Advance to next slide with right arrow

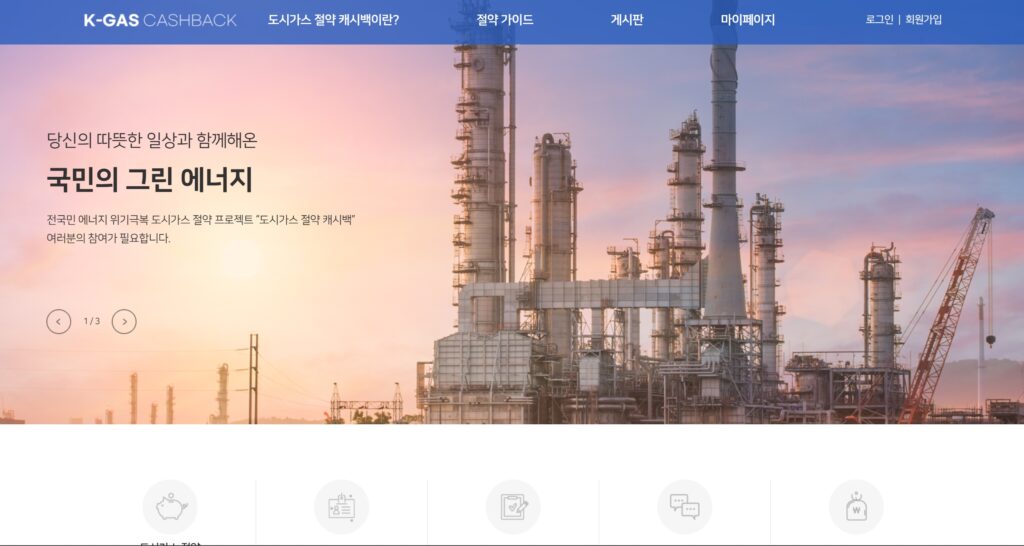124,321
